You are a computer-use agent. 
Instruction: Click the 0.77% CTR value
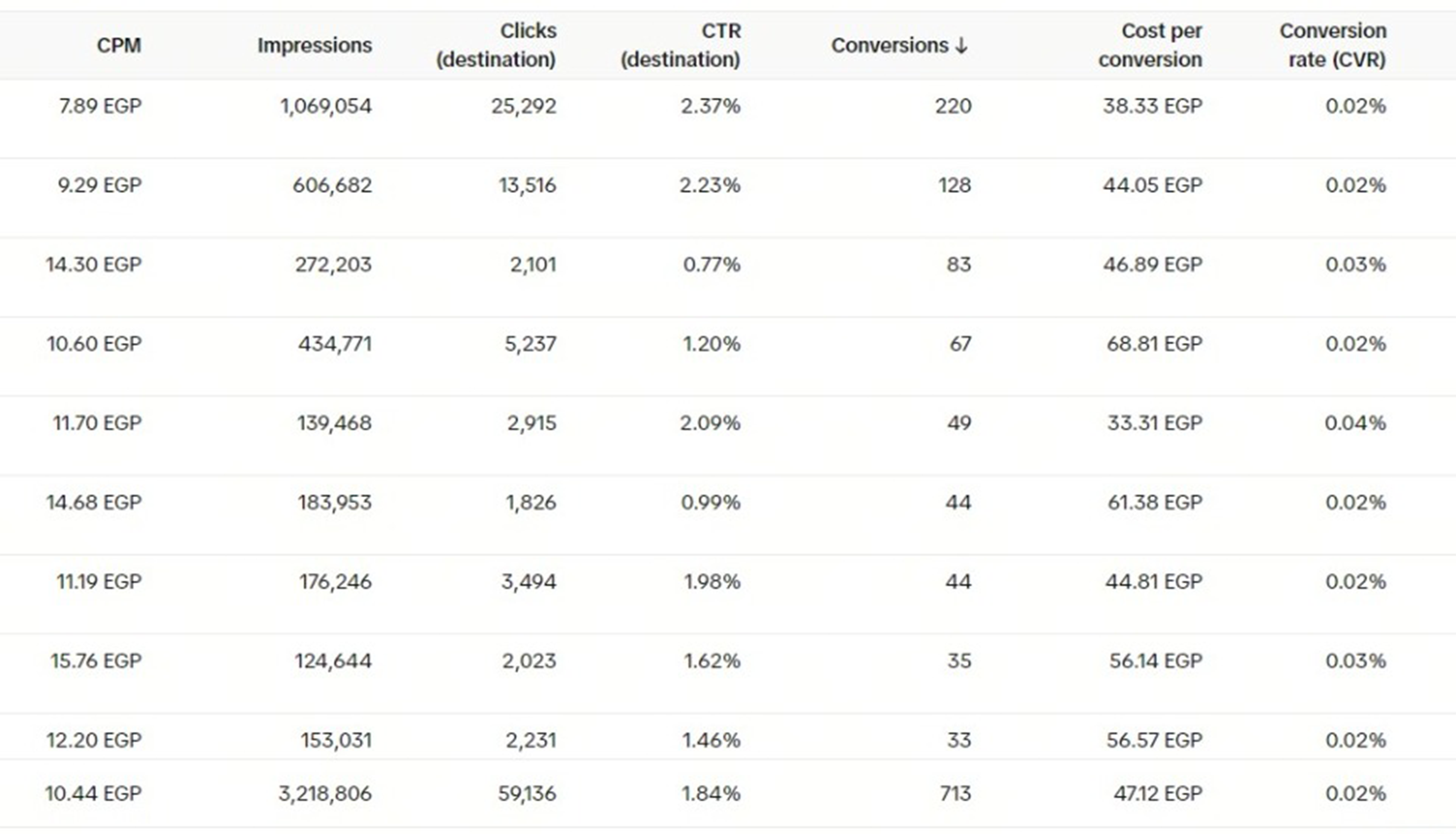711,265
